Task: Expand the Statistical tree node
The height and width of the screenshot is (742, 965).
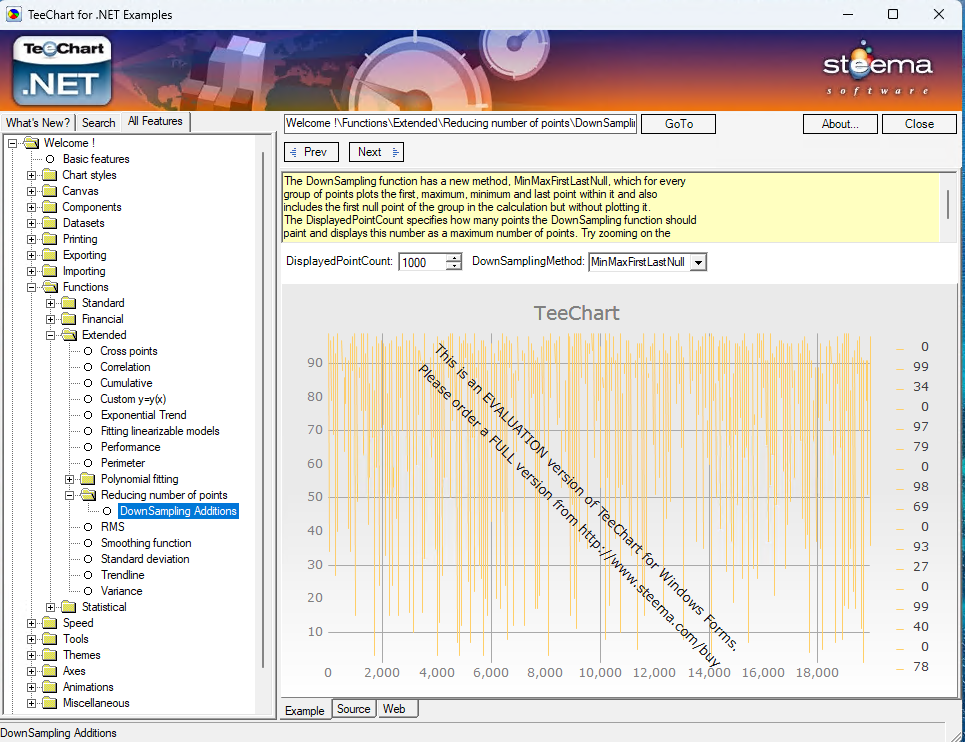Action: coord(50,607)
